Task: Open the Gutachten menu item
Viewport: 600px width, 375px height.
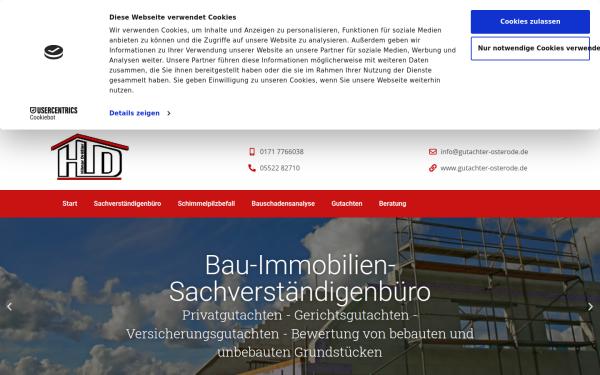Action: [347, 204]
